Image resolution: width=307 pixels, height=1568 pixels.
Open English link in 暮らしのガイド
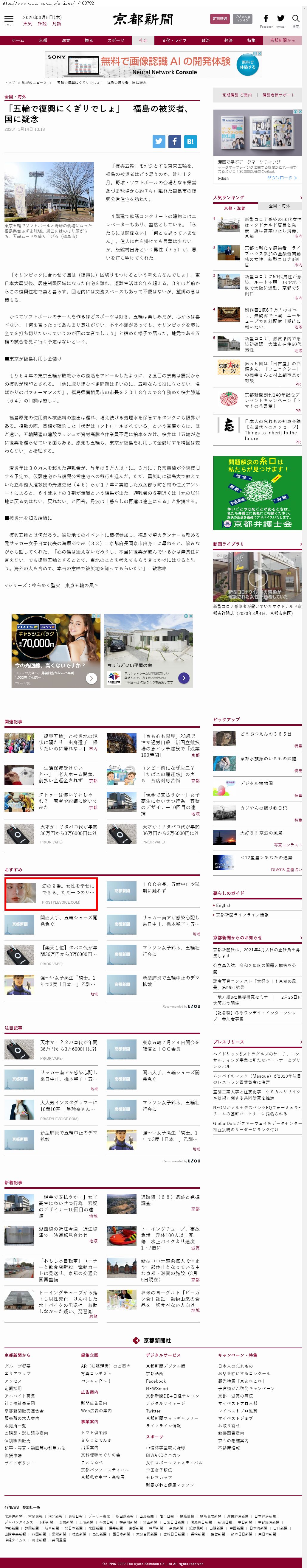[x=224, y=905]
